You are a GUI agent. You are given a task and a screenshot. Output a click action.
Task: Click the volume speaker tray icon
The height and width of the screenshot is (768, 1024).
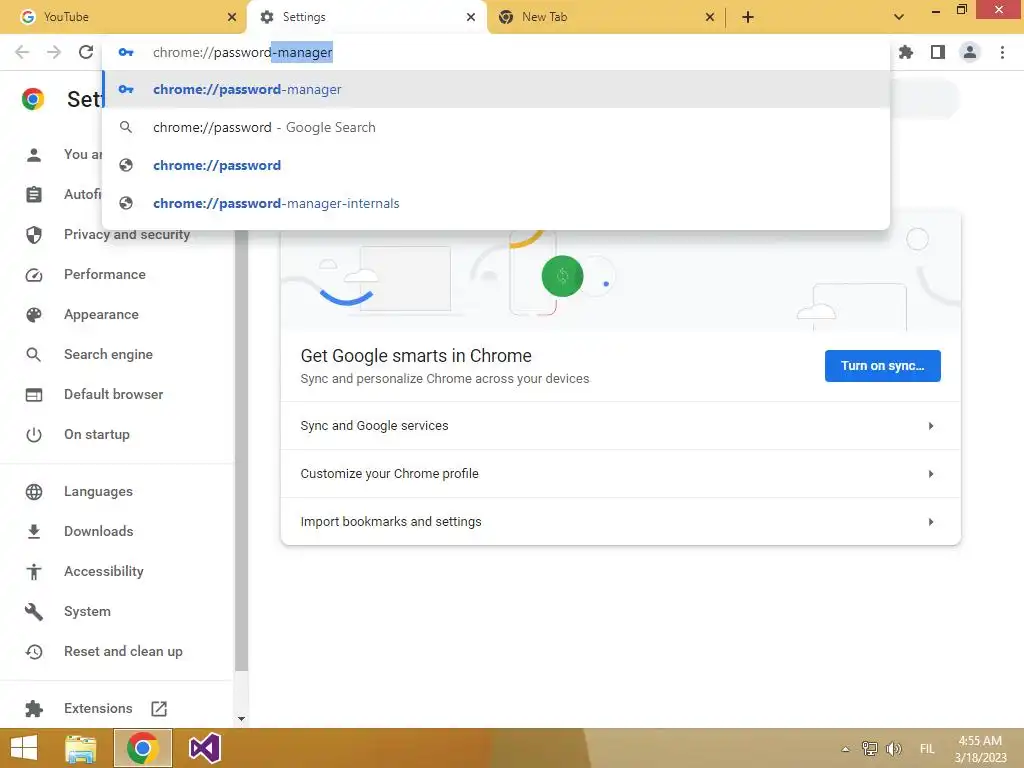point(893,748)
